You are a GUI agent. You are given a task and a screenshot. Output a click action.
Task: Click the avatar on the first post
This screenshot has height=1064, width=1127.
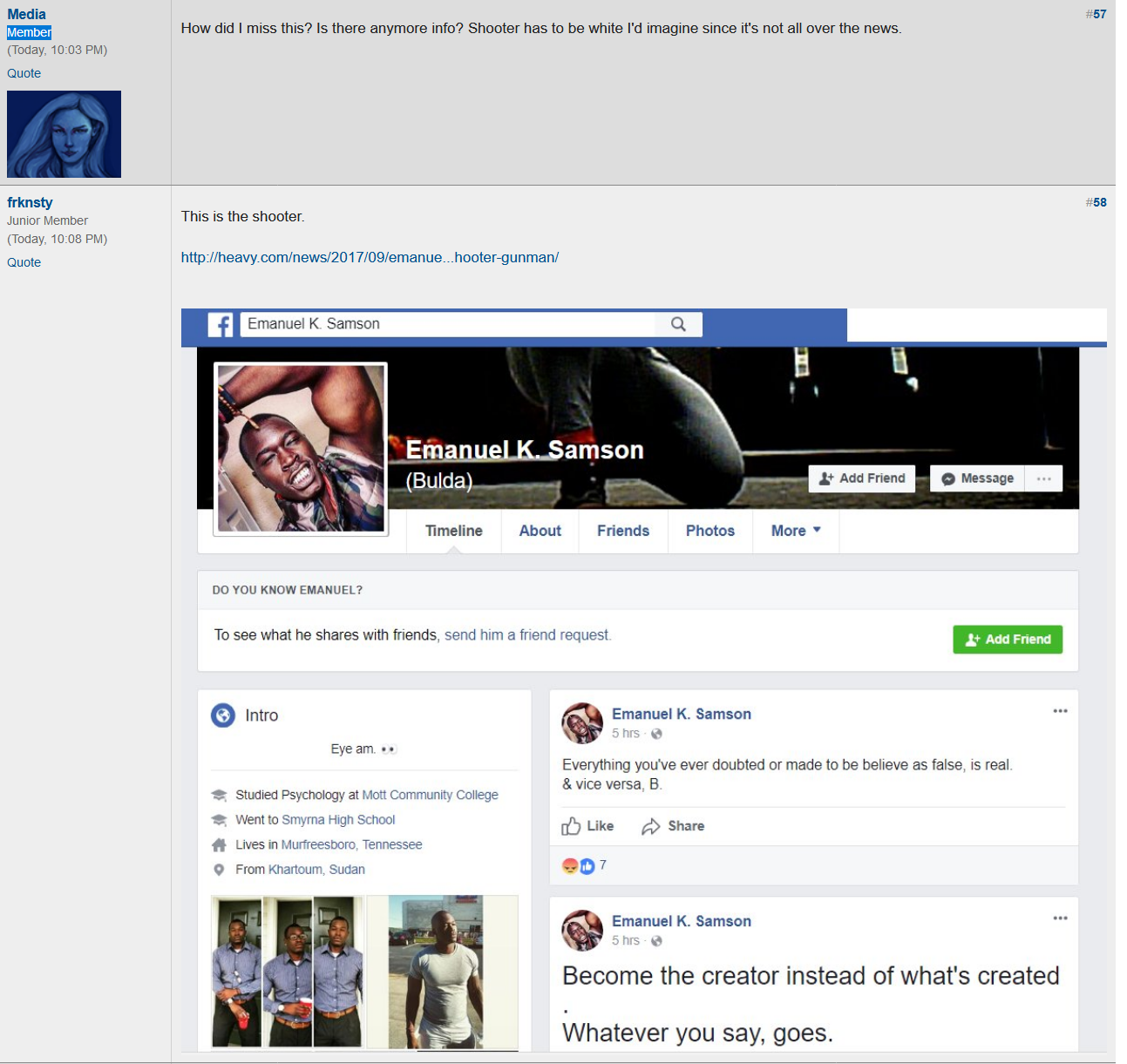(582, 723)
